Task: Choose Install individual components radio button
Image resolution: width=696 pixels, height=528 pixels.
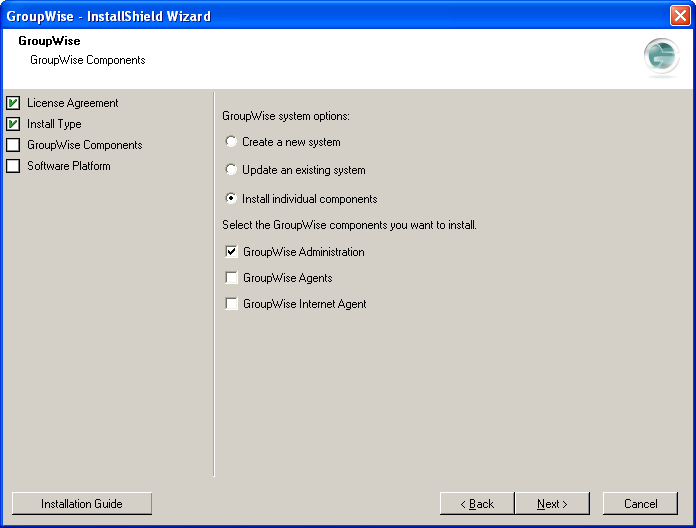Action: pos(231,198)
